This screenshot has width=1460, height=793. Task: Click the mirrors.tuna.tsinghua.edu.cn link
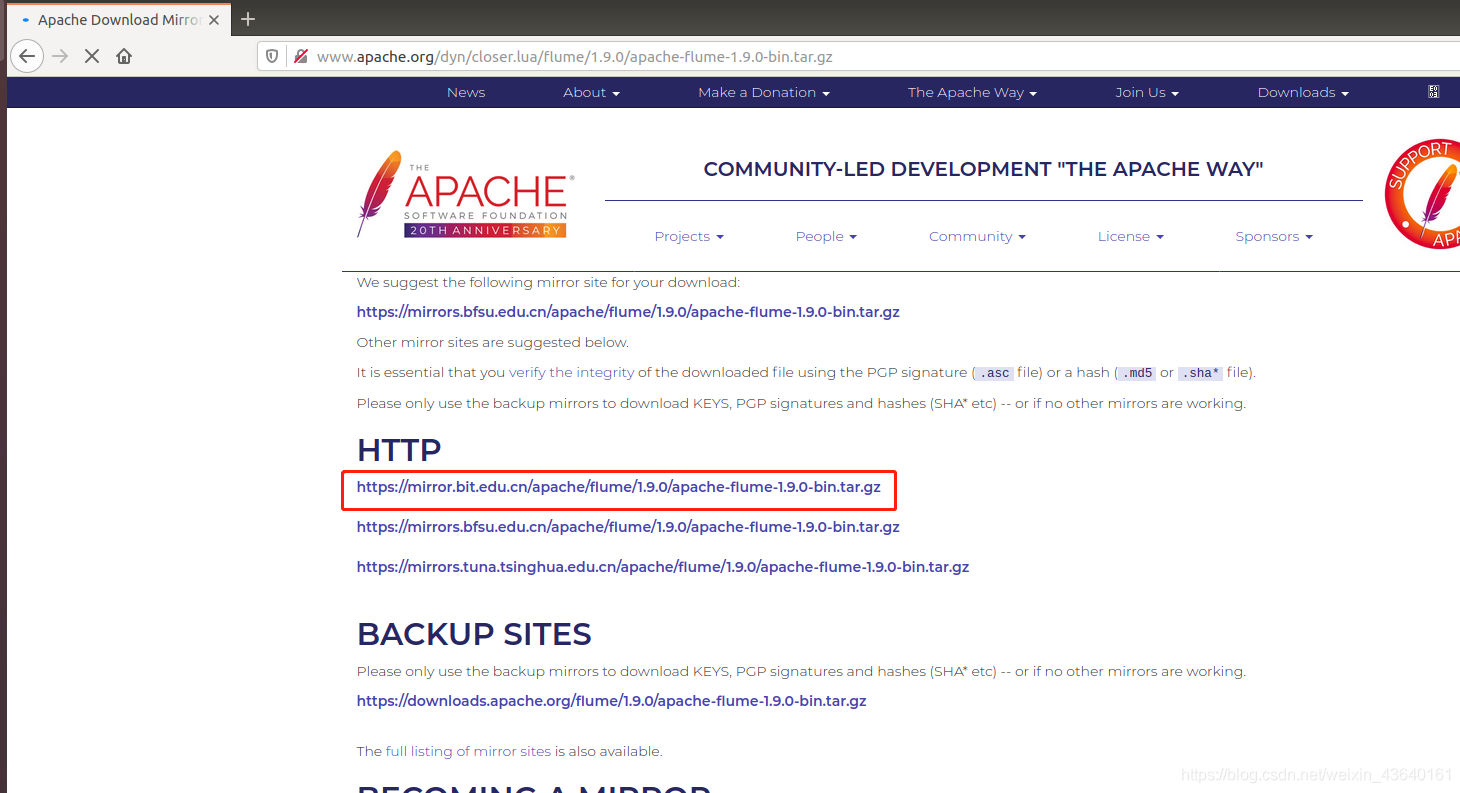click(663, 567)
